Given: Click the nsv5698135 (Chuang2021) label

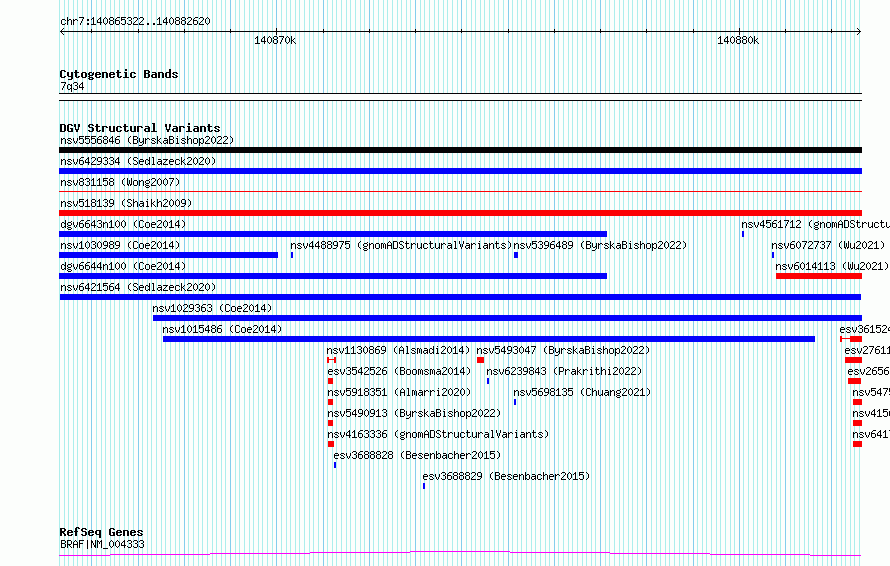Looking at the screenshot, I should tap(582, 392).
